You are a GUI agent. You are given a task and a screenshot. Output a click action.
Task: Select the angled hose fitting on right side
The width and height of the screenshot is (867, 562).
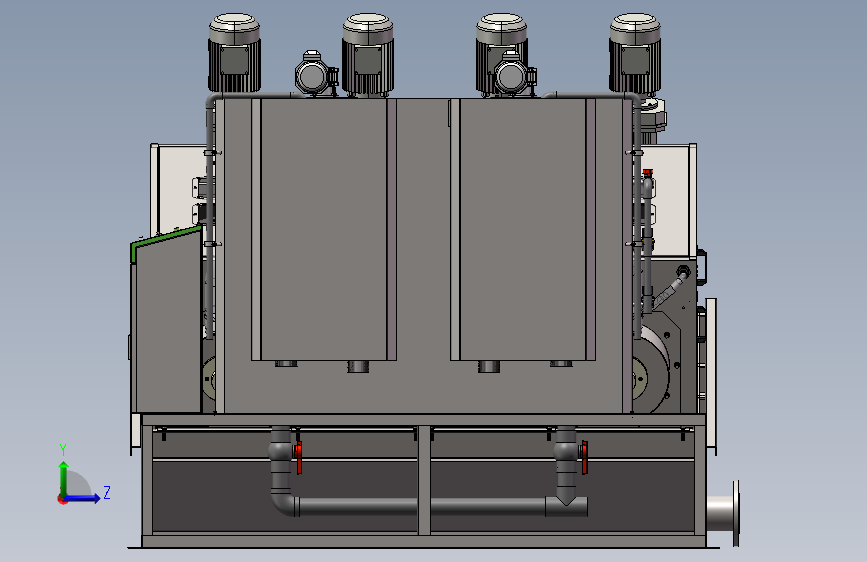pos(671,288)
